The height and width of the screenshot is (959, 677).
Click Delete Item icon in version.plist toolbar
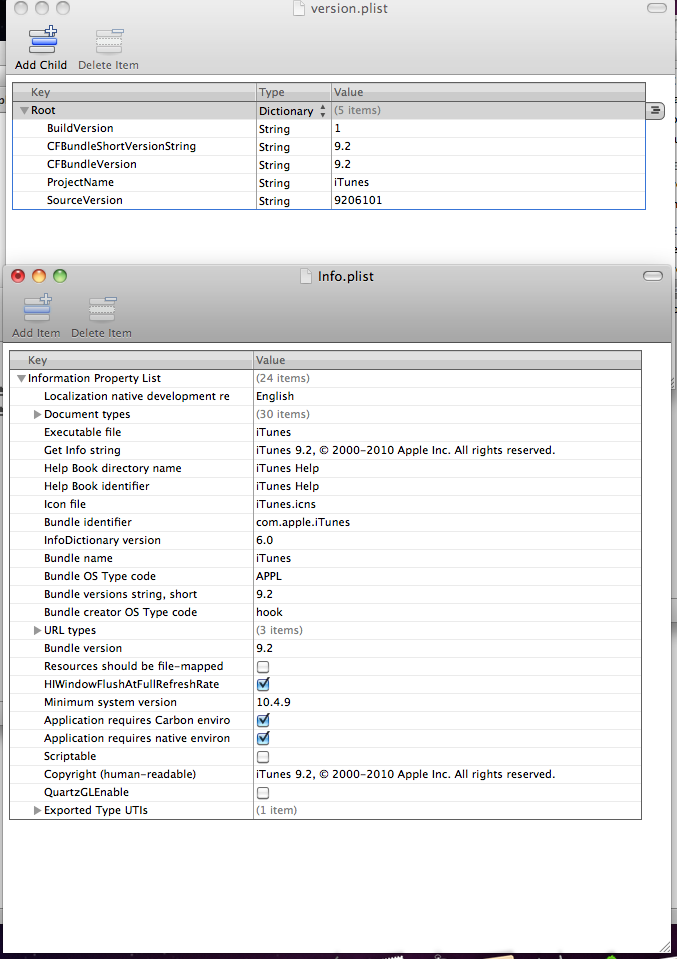pos(109,41)
